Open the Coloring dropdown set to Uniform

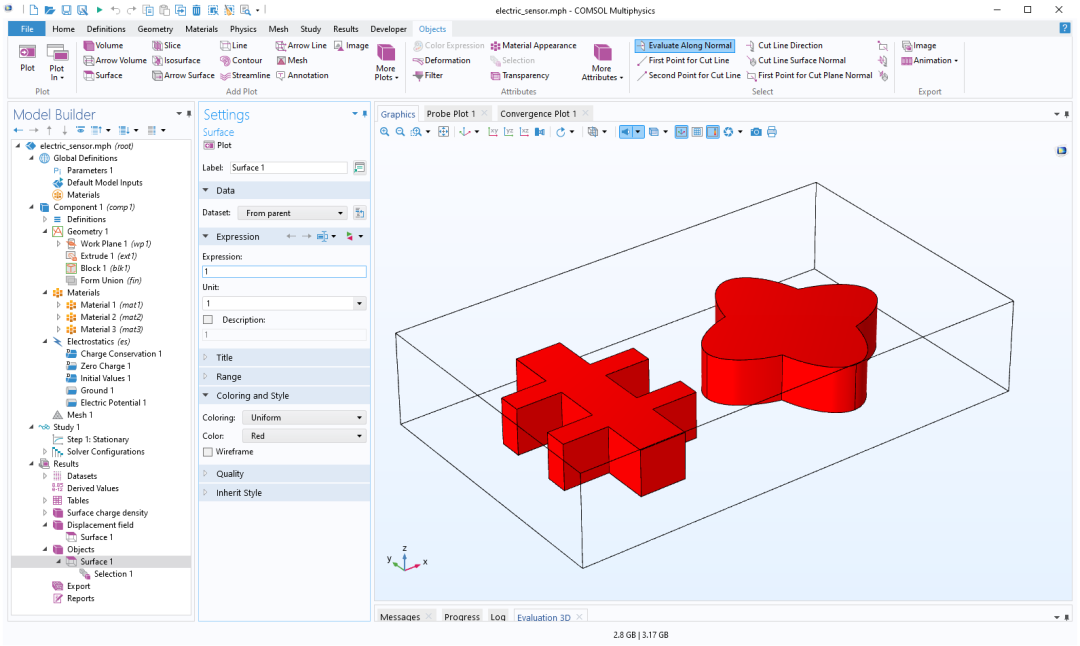[304, 417]
